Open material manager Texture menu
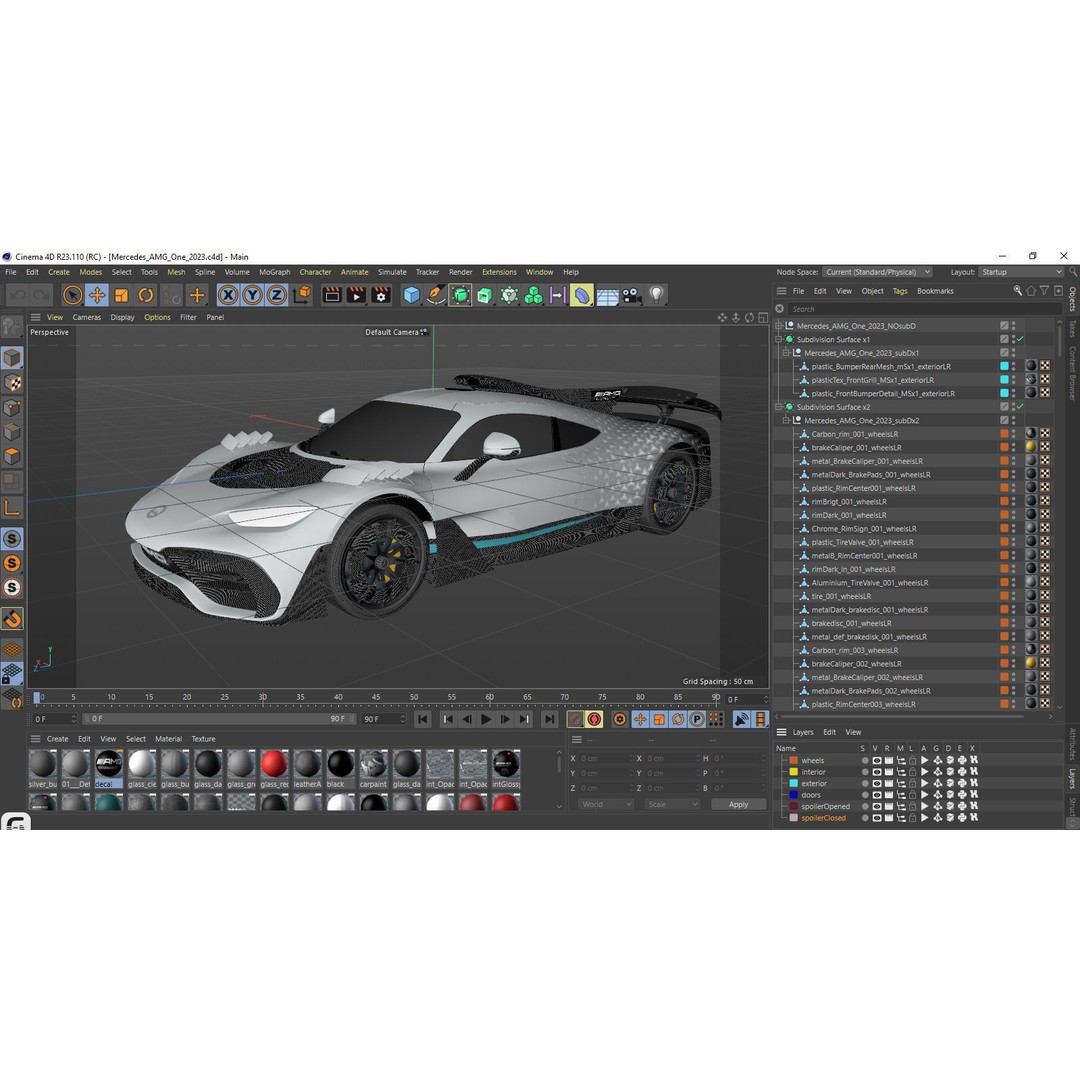1080x1080 pixels. point(203,739)
